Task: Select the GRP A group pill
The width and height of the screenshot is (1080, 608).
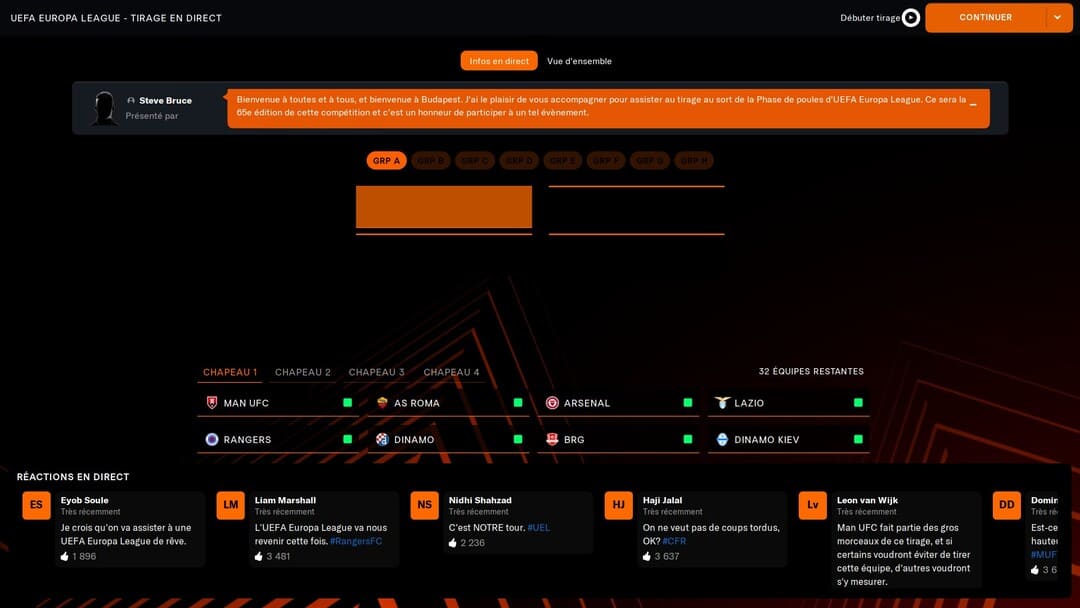Action: click(x=386, y=161)
